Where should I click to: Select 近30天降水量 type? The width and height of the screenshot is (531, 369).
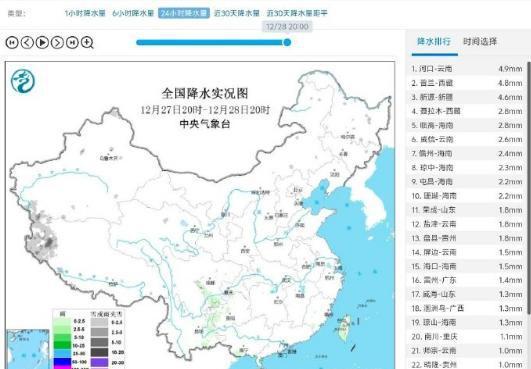tap(237, 13)
